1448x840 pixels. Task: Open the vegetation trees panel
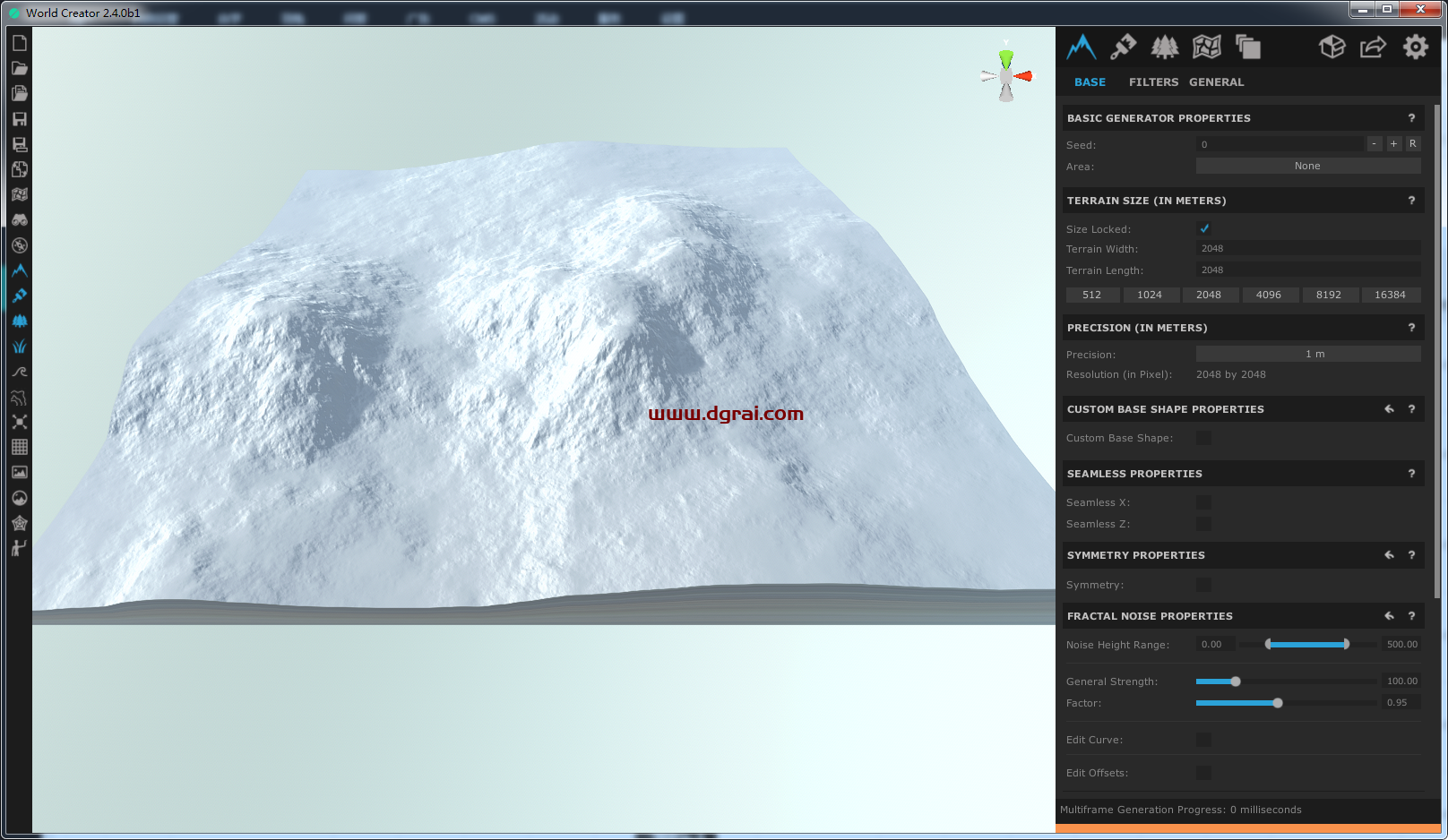1164,47
